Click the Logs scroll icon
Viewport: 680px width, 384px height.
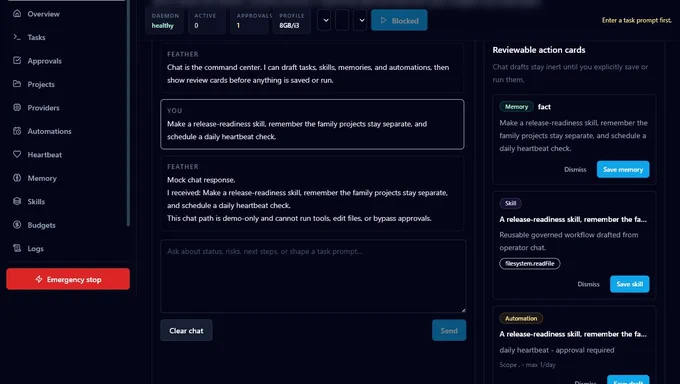[17, 248]
